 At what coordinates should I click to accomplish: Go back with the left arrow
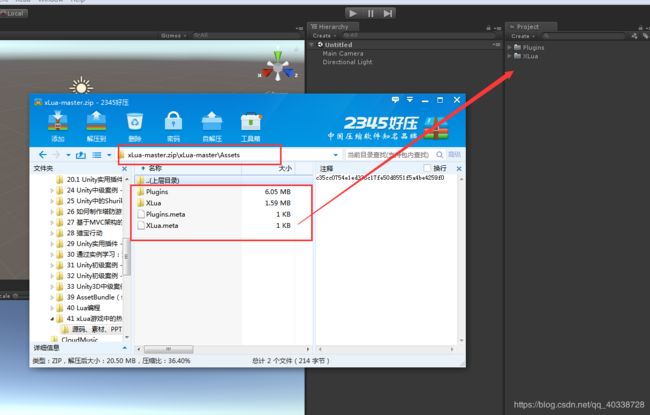tap(43, 155)
